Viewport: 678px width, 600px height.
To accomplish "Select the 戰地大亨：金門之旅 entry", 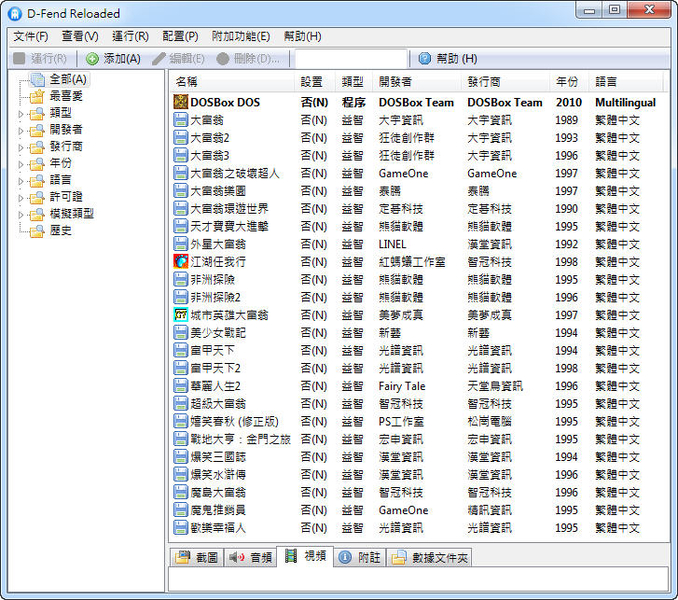I will pos(241,439).
